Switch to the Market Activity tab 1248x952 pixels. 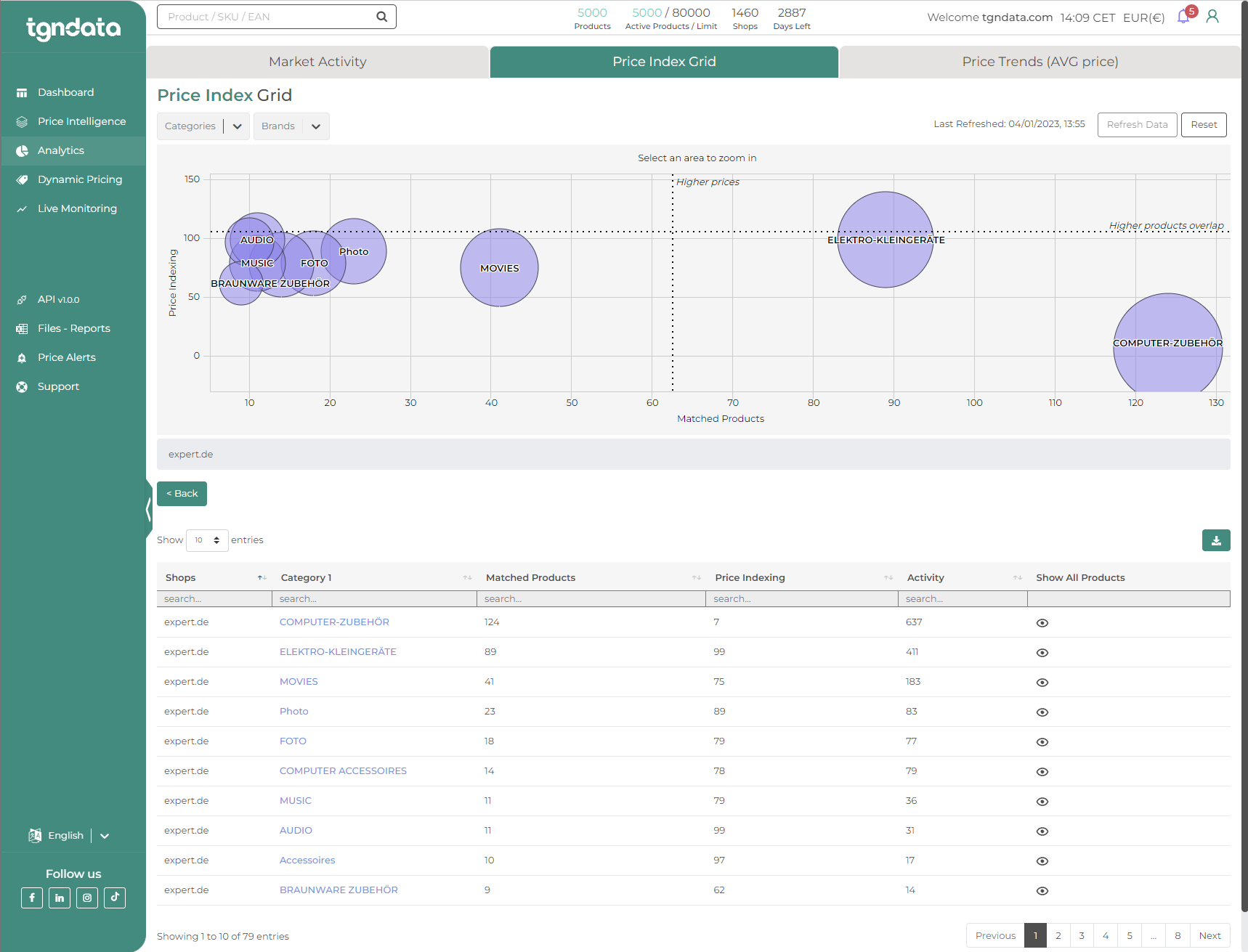317,62
